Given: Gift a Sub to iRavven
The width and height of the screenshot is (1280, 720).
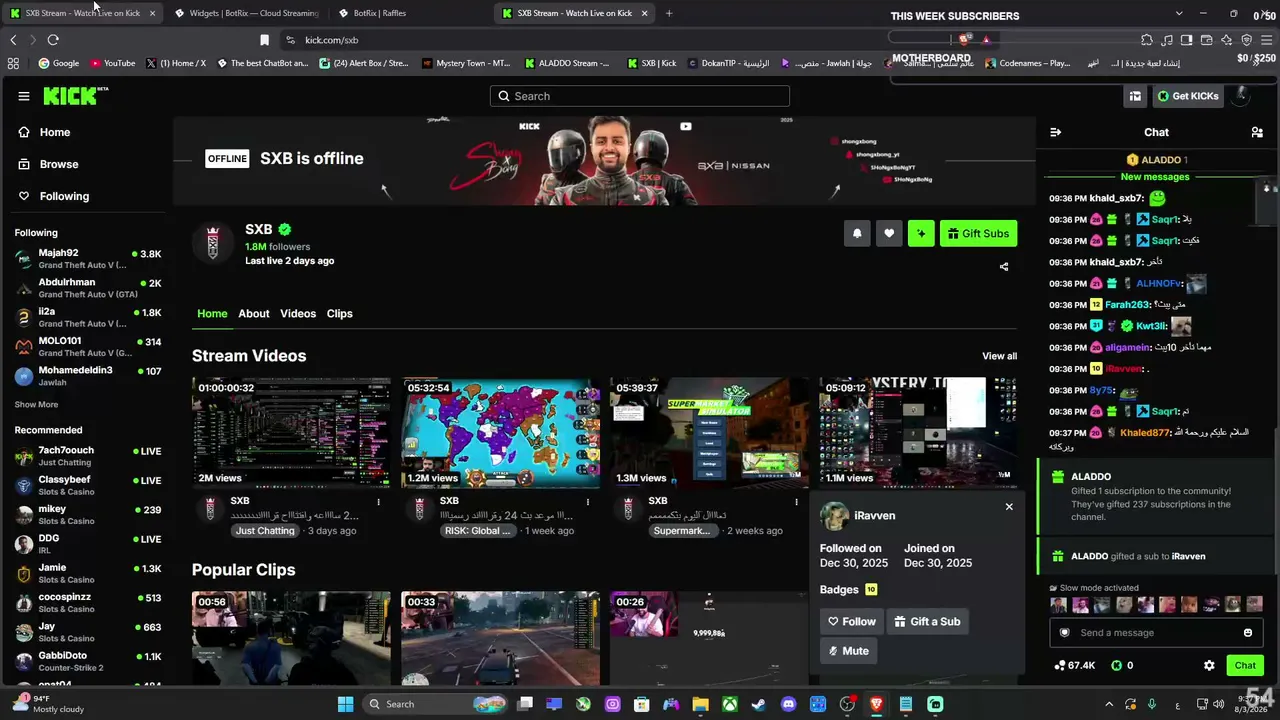Looking at the screenshot, I should 927,621.
